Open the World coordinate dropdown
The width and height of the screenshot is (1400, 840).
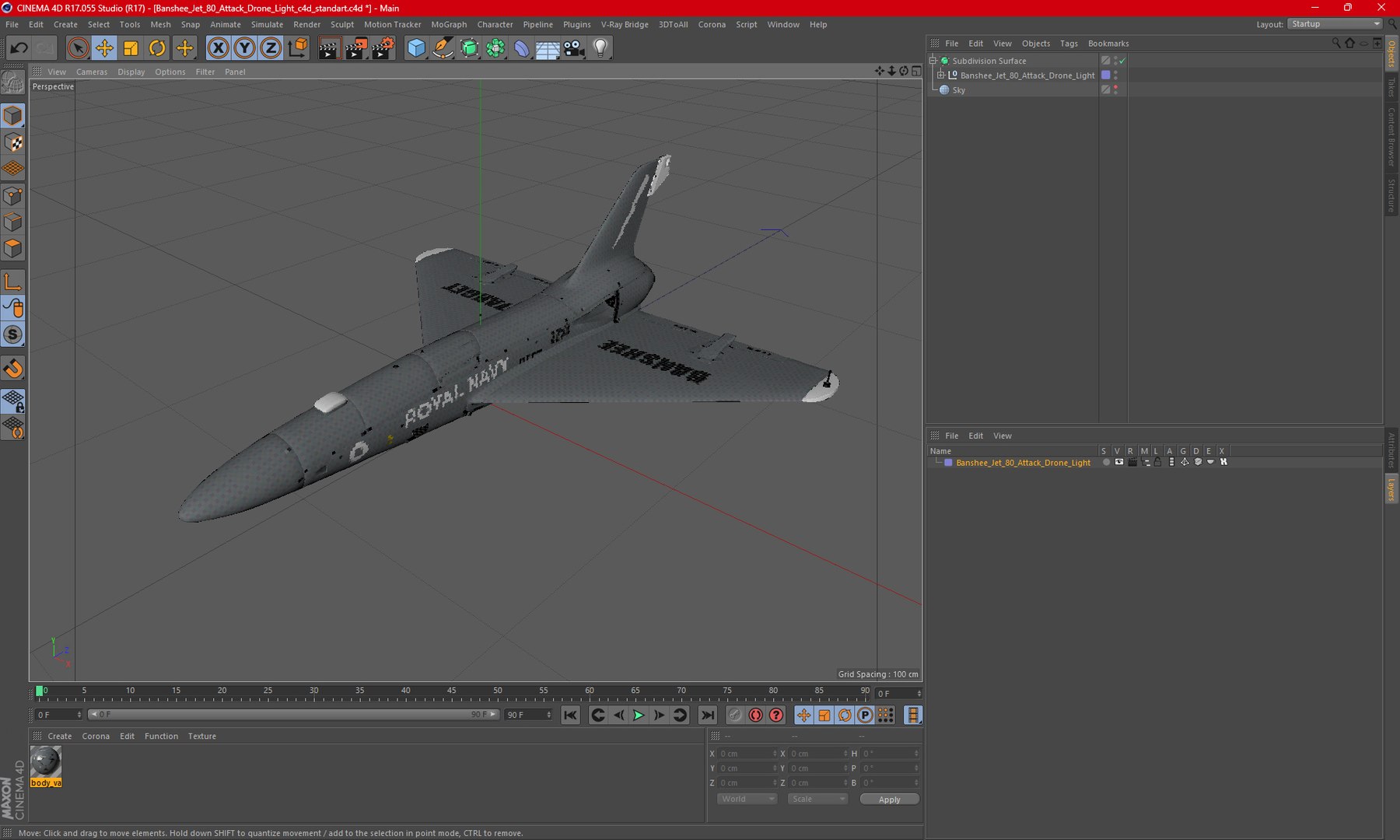pos(747,800)
